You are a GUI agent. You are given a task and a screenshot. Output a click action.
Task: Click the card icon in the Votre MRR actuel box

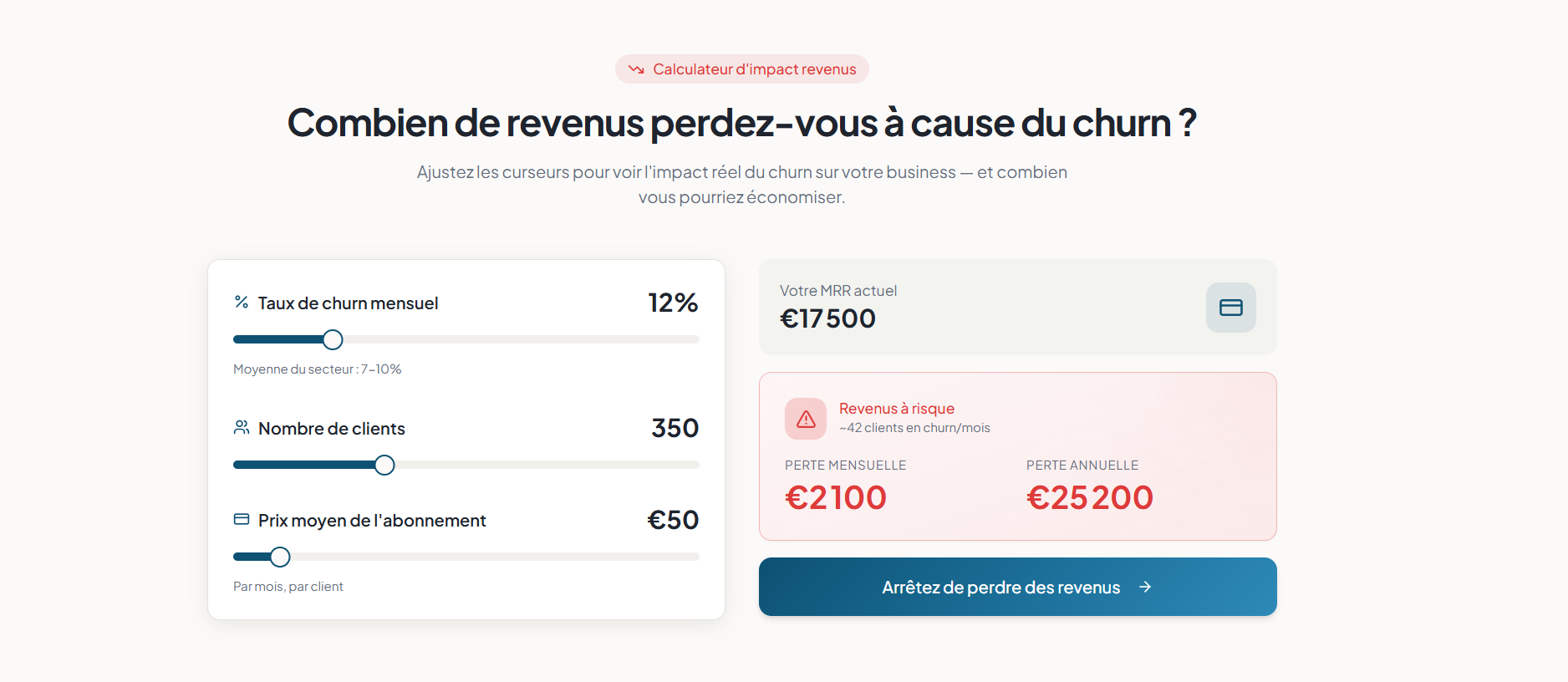pyautogui.click(x=1230, y=308)
